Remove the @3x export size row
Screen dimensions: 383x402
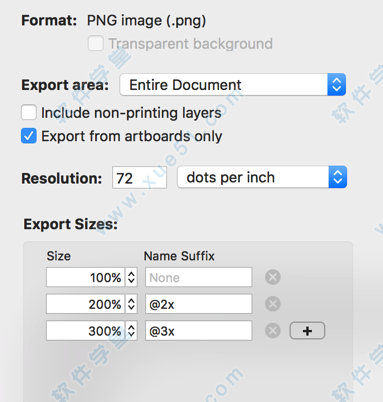273,331
